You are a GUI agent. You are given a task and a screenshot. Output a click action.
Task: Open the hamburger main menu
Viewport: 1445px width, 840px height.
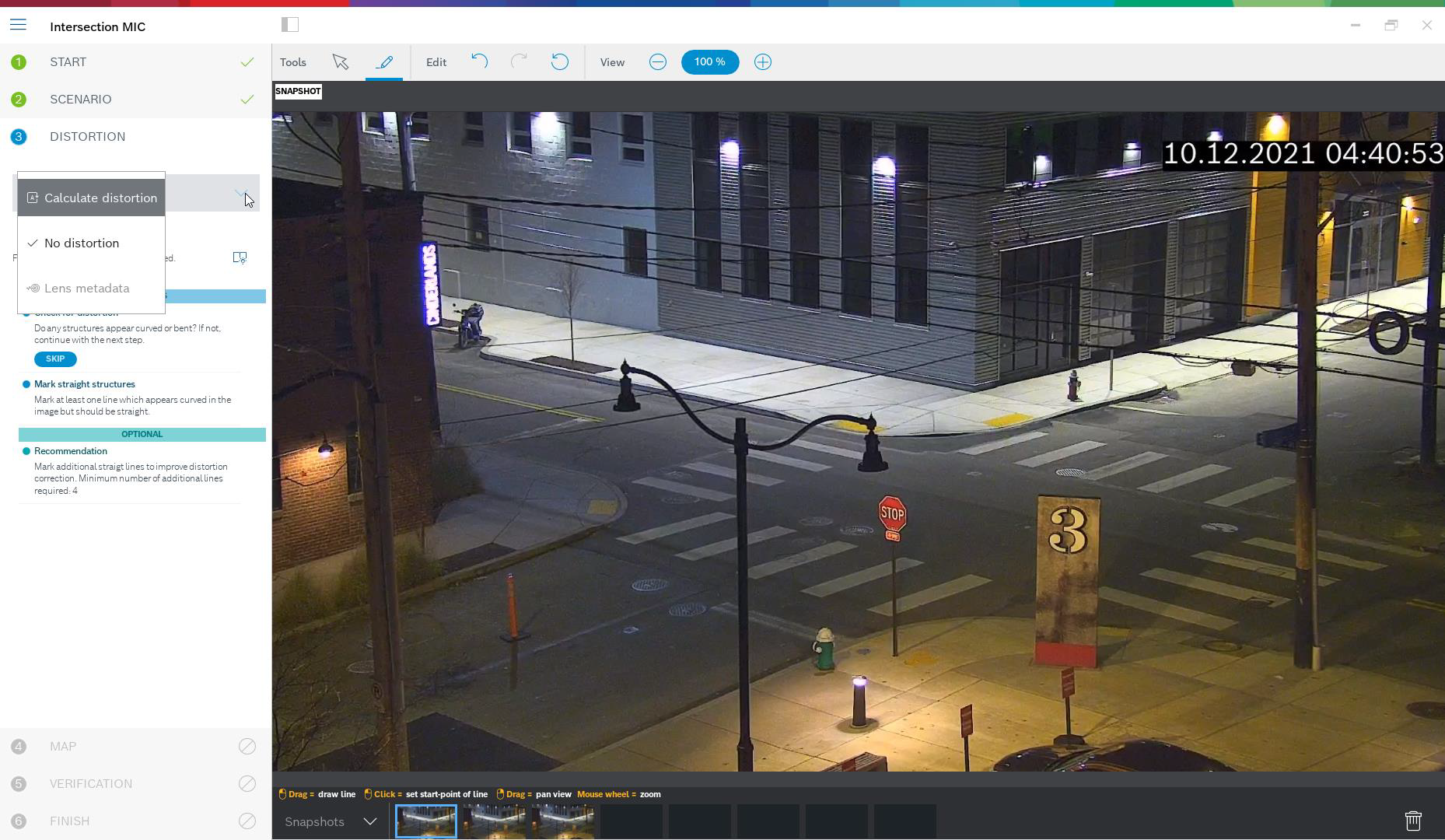coord(18,26)
